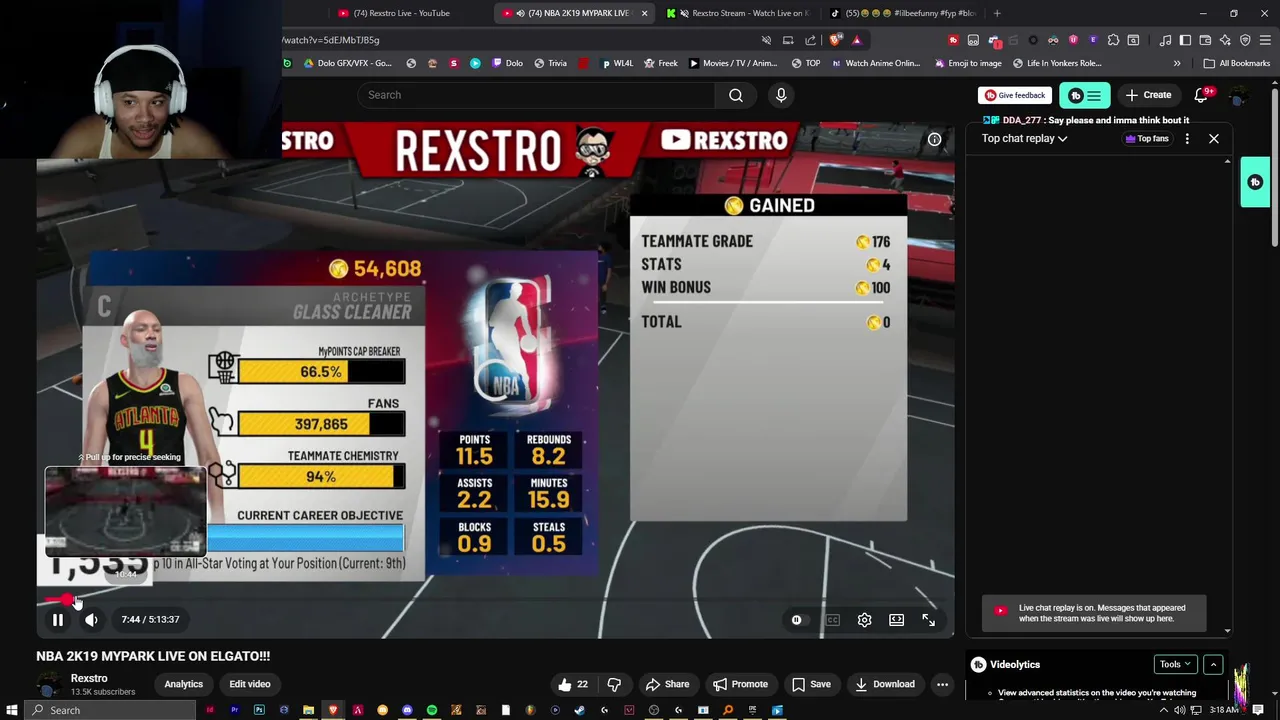Open the Trivia bookmark
1280x720 pixels.
[551, 63]
